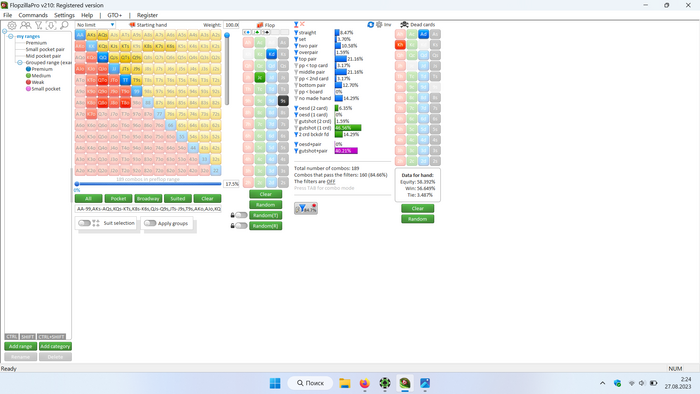Toggle the lock switch beside Random(T)
Viewport: 700px width, 394px height.
click(x=241, y=215)
